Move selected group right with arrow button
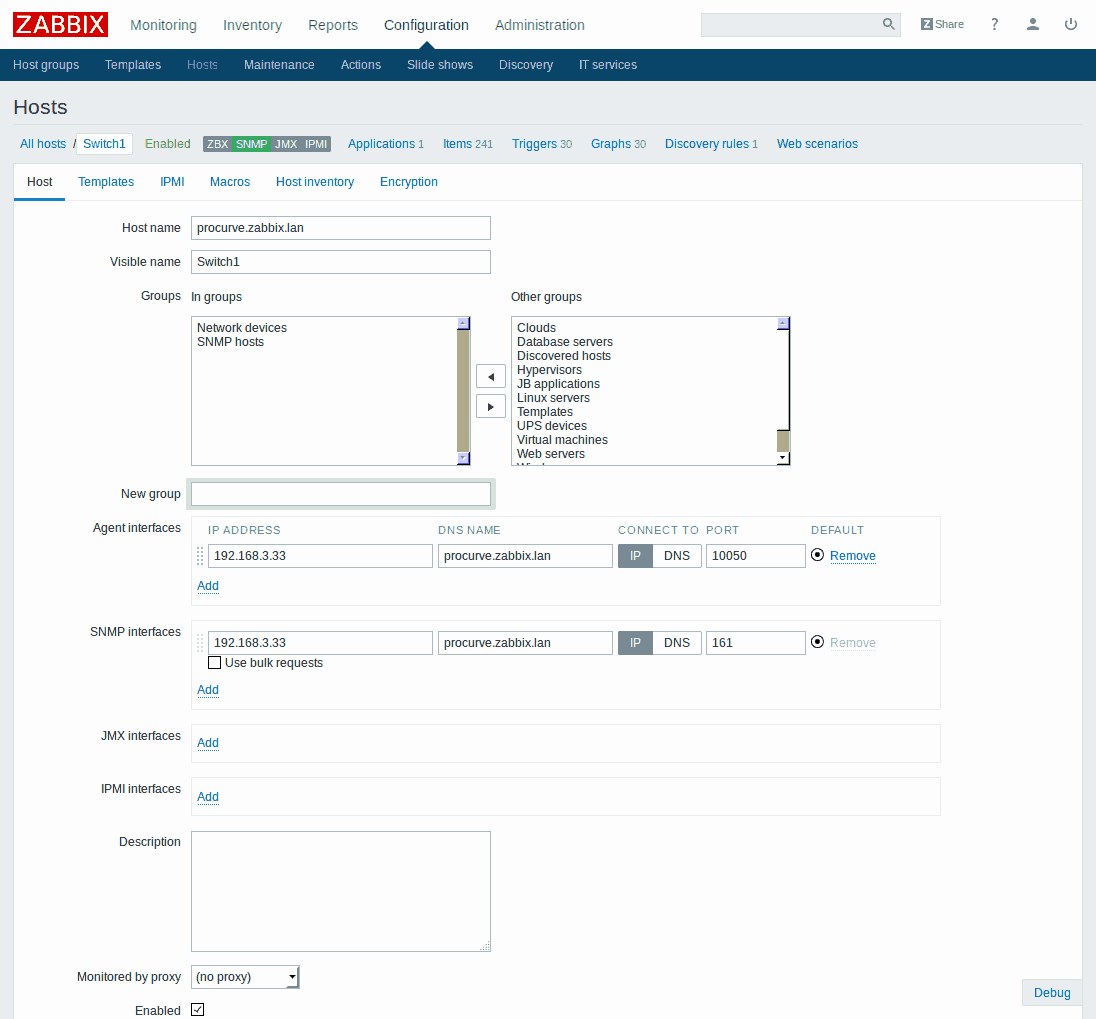The image size is (1096, 1019). pos(490,406)
